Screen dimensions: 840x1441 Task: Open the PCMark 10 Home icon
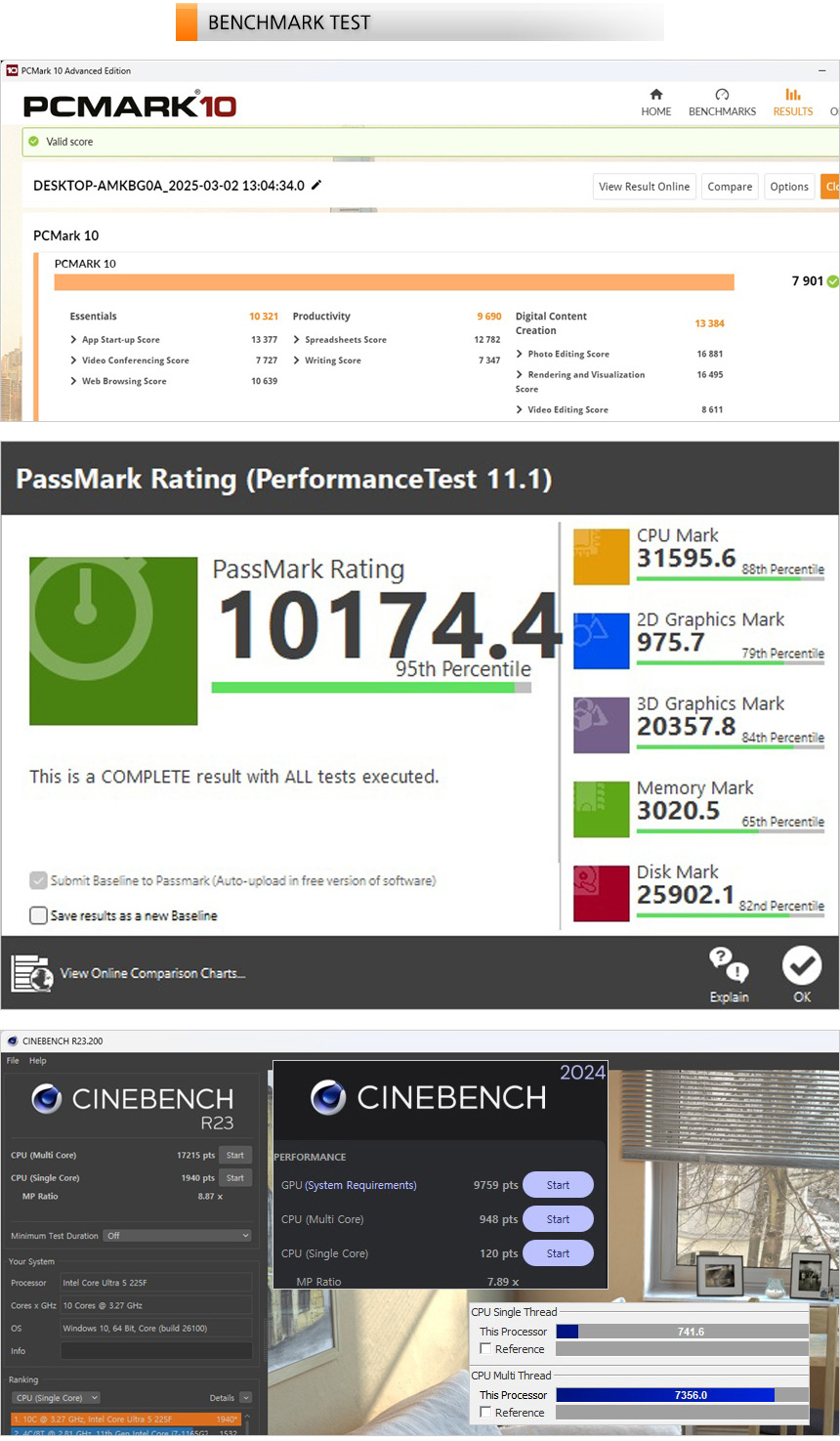tap(655, 95)
